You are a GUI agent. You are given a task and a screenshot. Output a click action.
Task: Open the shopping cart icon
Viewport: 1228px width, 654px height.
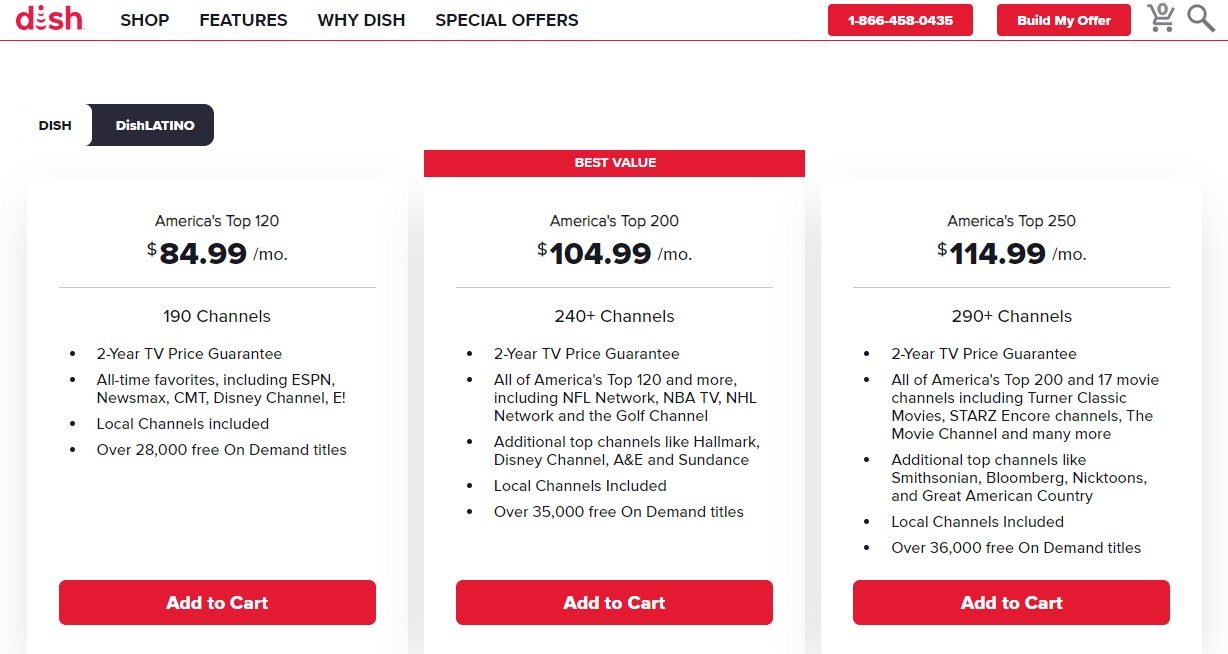click(x=1160, y=18)
